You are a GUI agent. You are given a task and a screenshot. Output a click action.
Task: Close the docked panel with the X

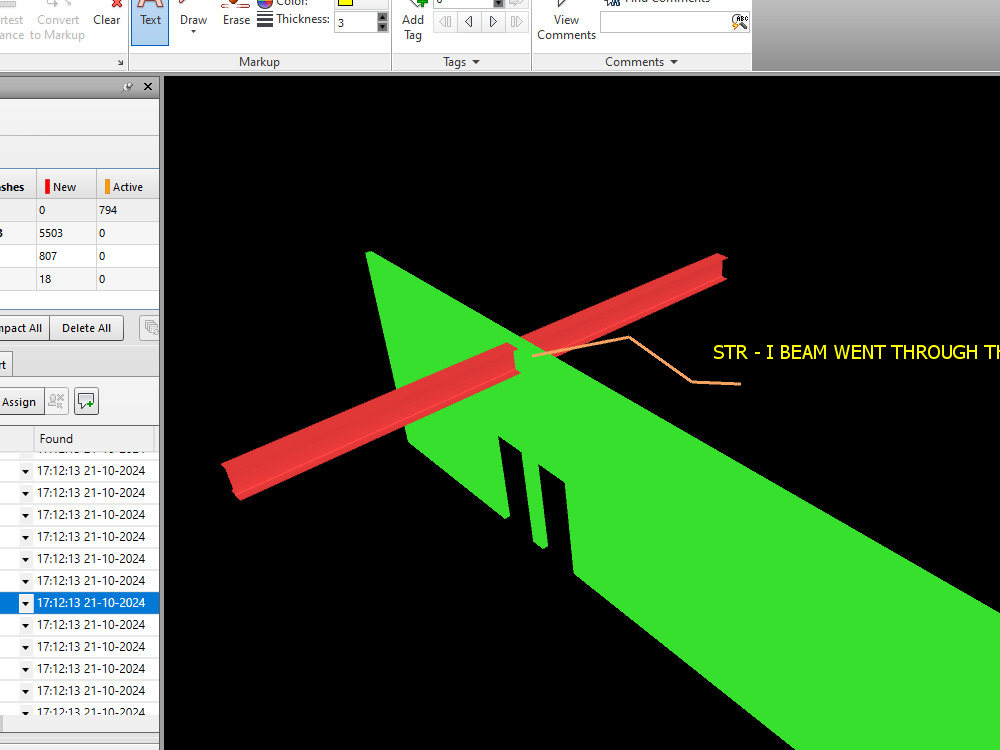148,87
